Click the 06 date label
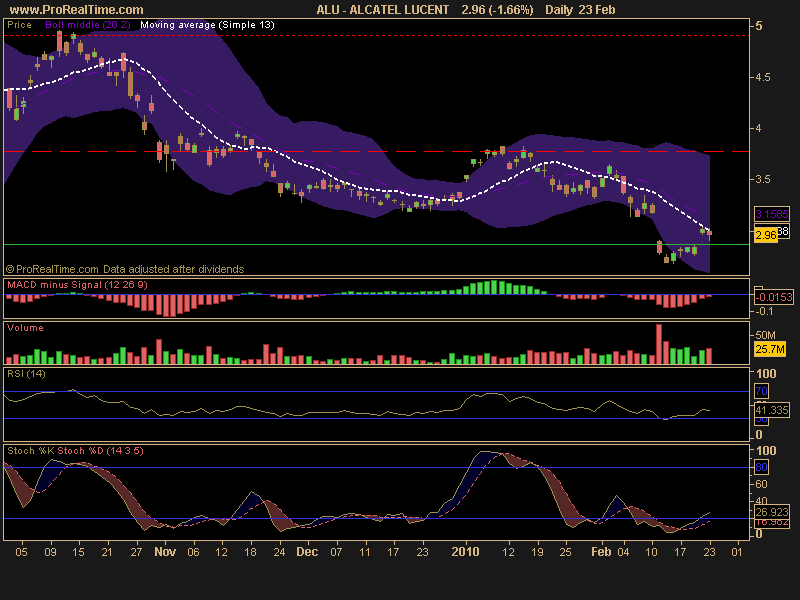This screenshot has width=800, height=600. coord(193,552)
